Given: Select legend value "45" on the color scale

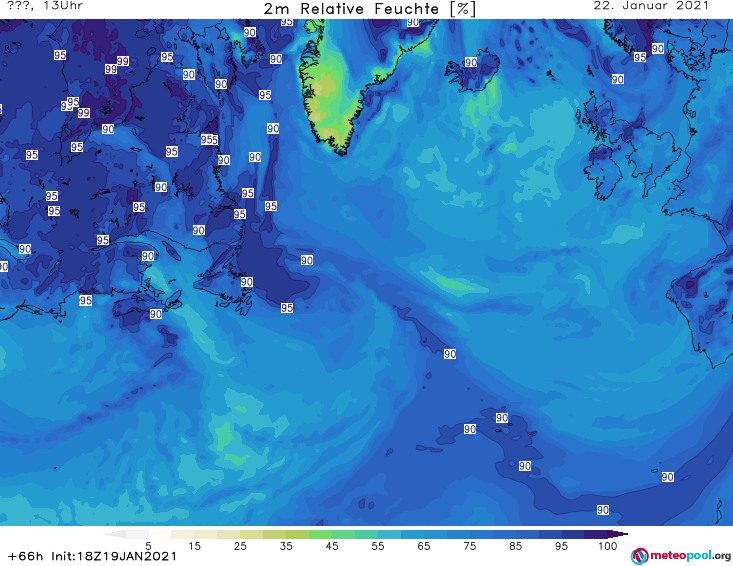Looking at the screenshot, I should click(332, 546).
